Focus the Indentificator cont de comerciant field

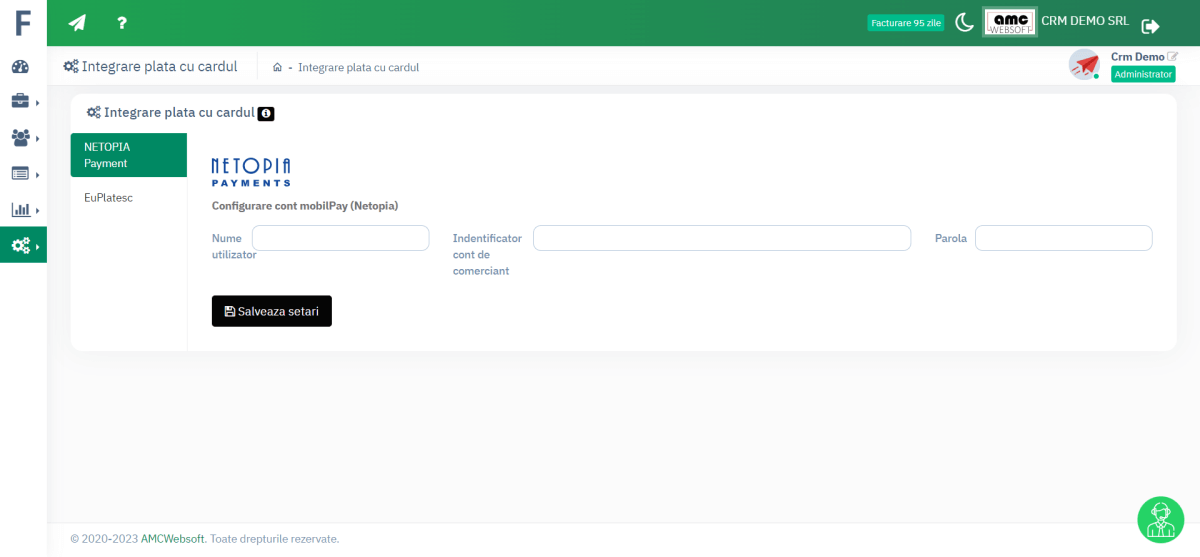point(721,238)
